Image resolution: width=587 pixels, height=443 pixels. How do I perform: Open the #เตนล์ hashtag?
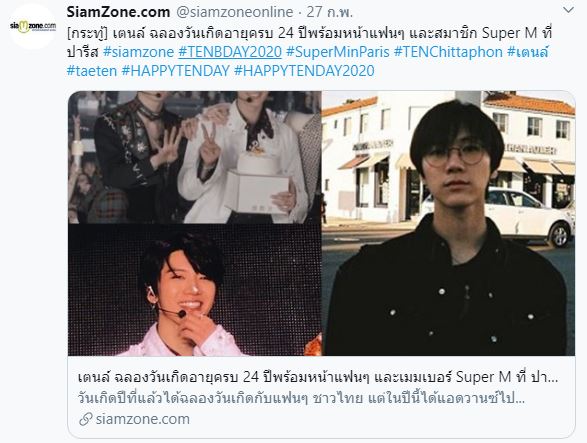(528, 52)
